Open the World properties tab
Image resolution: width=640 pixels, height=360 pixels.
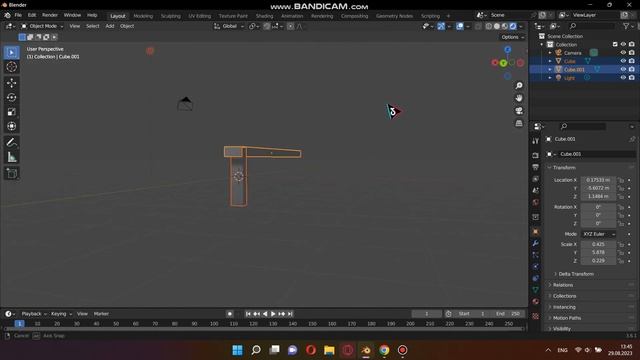(x=536, y=202)
